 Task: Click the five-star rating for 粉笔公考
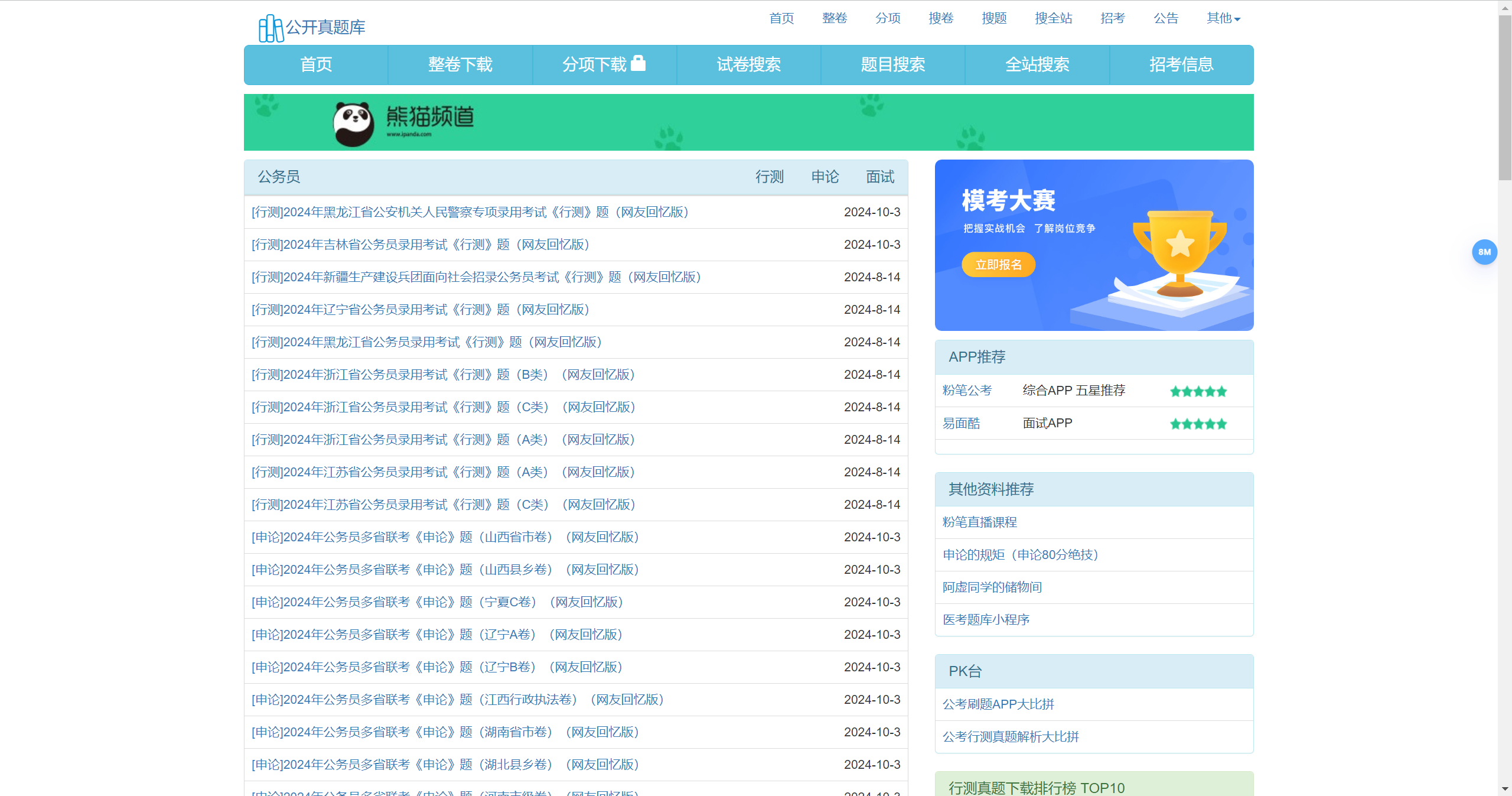coord(1198,391)
